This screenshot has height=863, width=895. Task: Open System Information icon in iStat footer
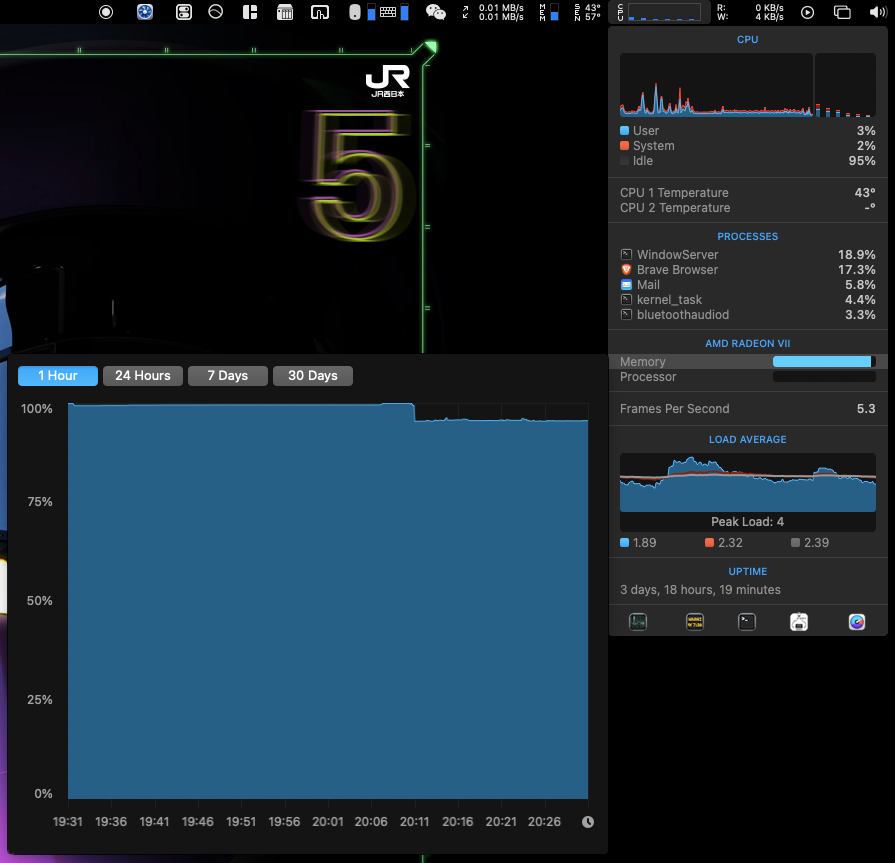(799, 622)
